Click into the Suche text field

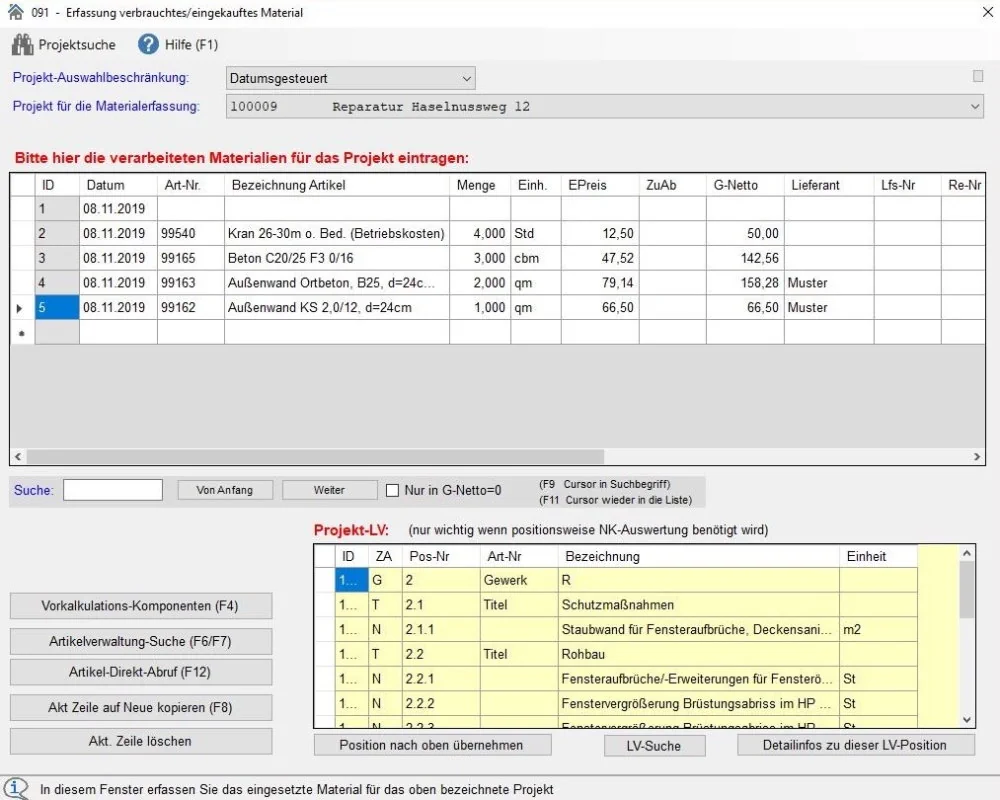tap(113, 490)
